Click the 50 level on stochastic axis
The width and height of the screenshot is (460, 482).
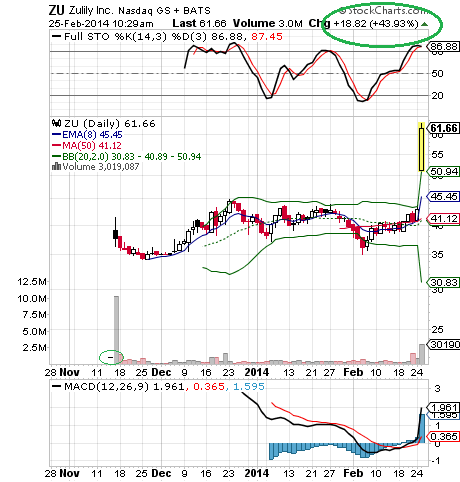click(437, 73)
